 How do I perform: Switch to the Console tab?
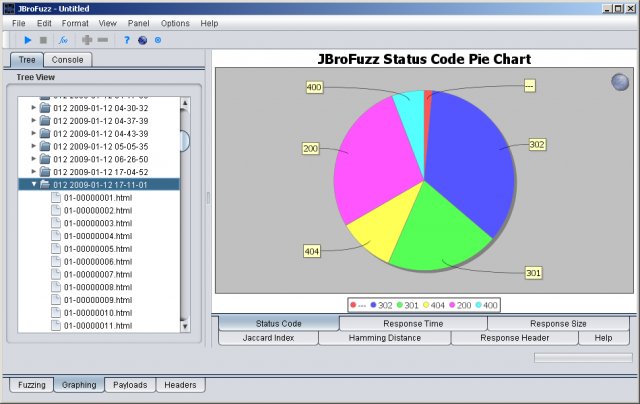[67, 60]
